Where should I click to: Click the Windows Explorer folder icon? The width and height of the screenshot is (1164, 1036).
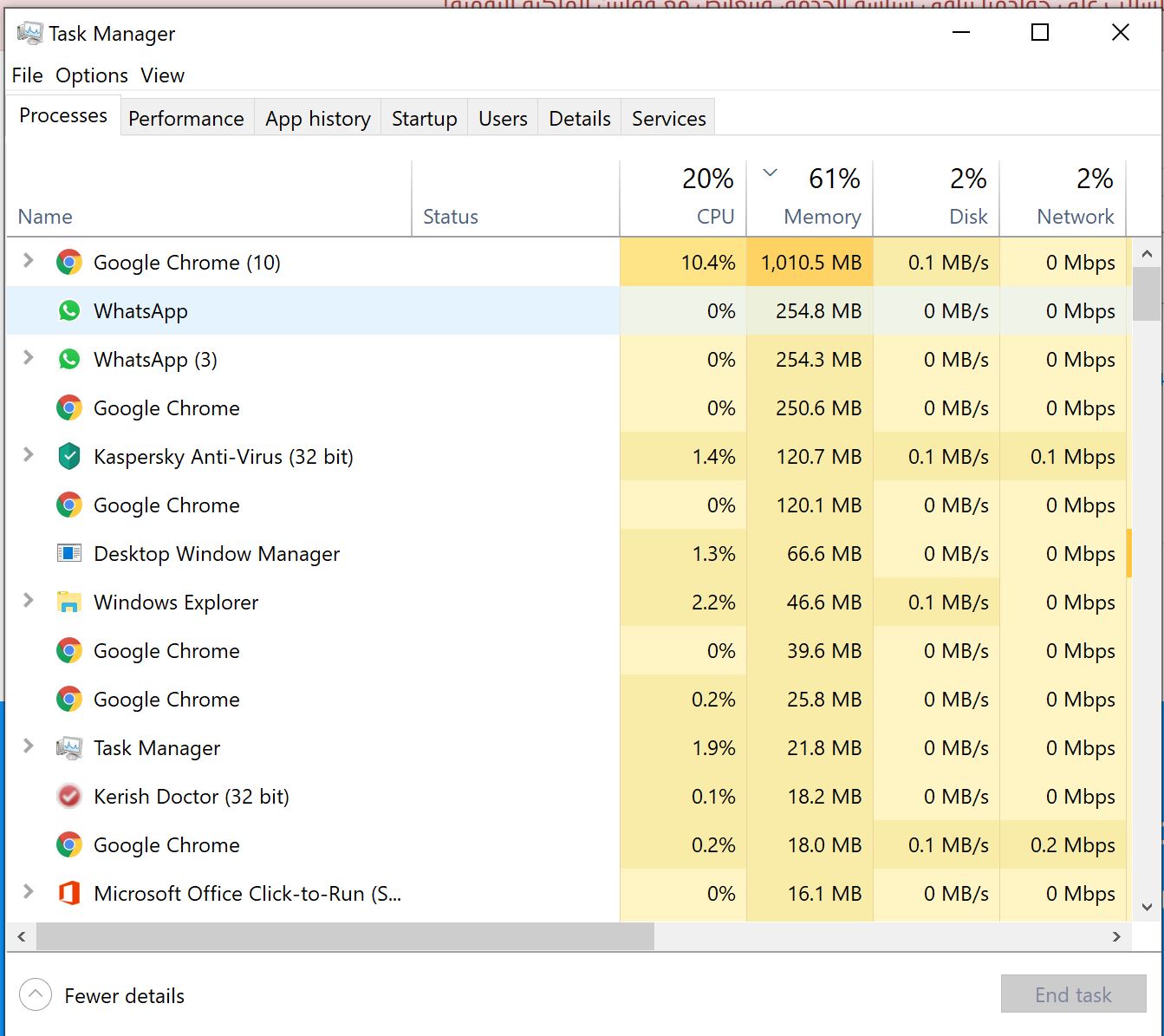click(x=69, y=602)
